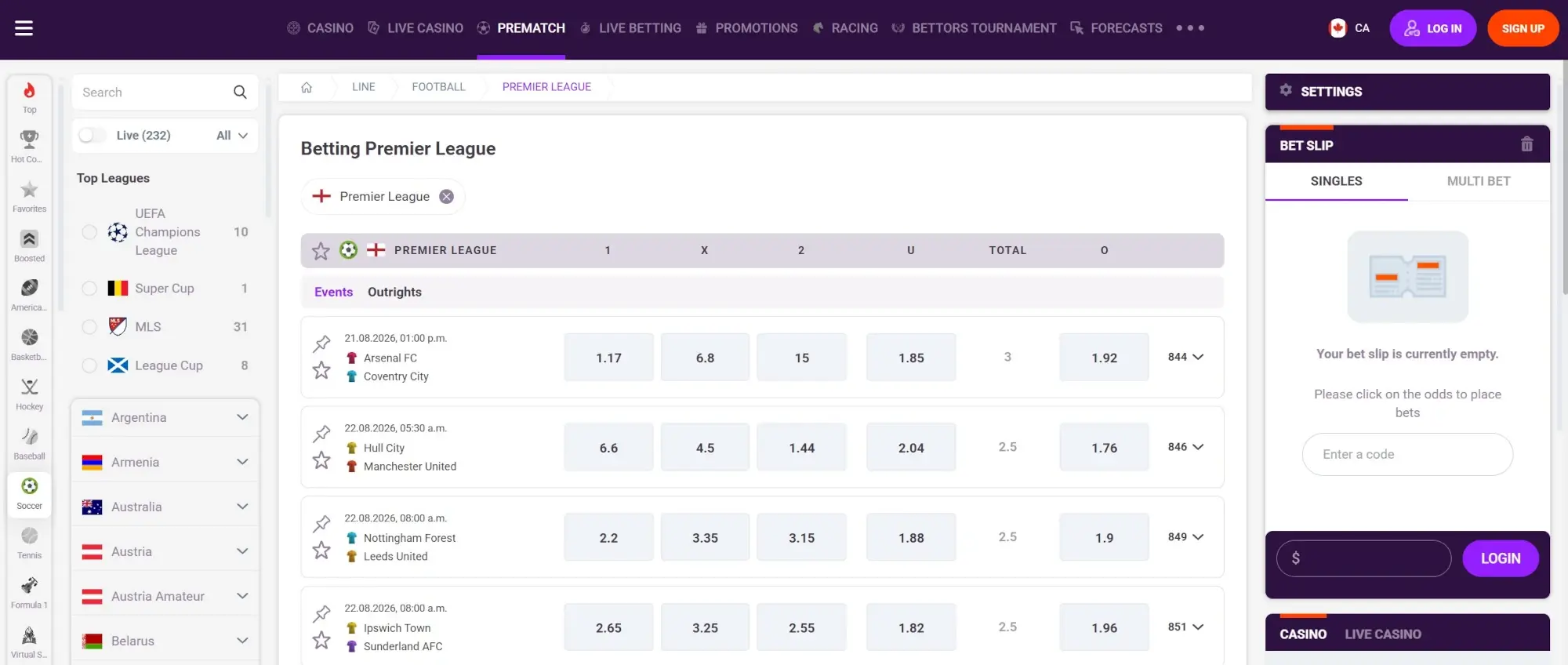Click the Sign Up button
1568x665 pixels.
[x=1523, y=28]
